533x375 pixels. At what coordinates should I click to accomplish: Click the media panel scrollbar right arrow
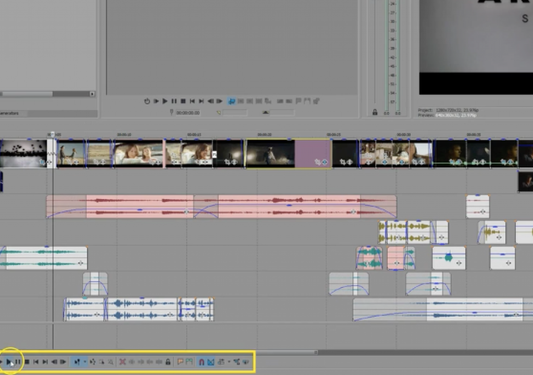coord(92,94)
